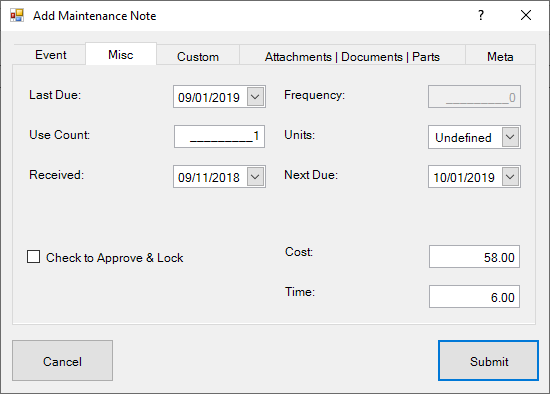The image size is (550, 394).
Task: Close the Add Maintenance Note dialog
Action: tap(526, 15)
